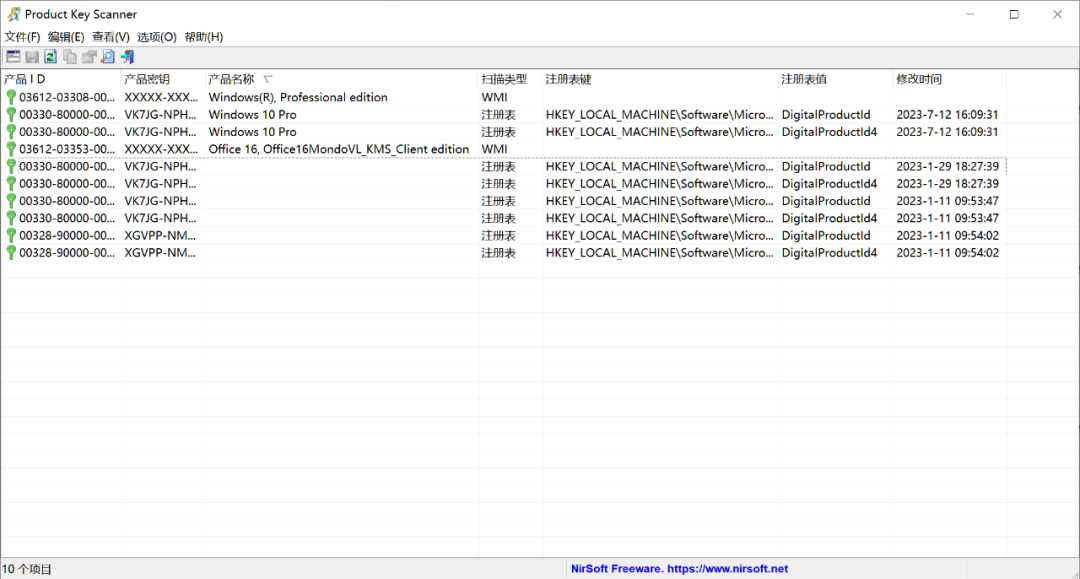The width and height of the screenshot is (1080, 579).
Task: Open the 帮助(H) menu
Action: pos(203,37)
